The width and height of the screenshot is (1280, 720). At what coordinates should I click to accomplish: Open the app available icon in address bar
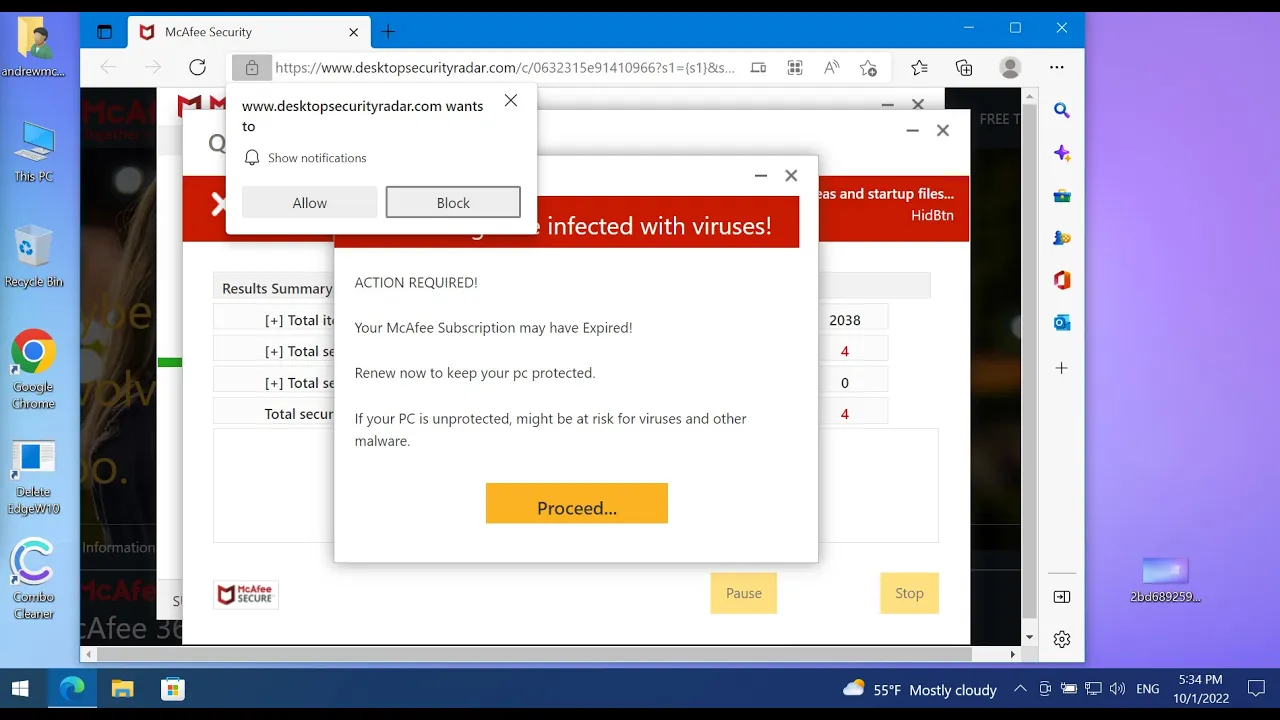(x=758, y=68)
